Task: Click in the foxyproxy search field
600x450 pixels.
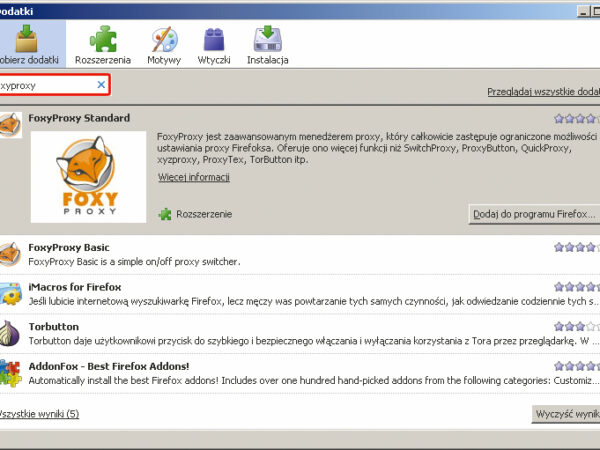Action: click(45, 85)
